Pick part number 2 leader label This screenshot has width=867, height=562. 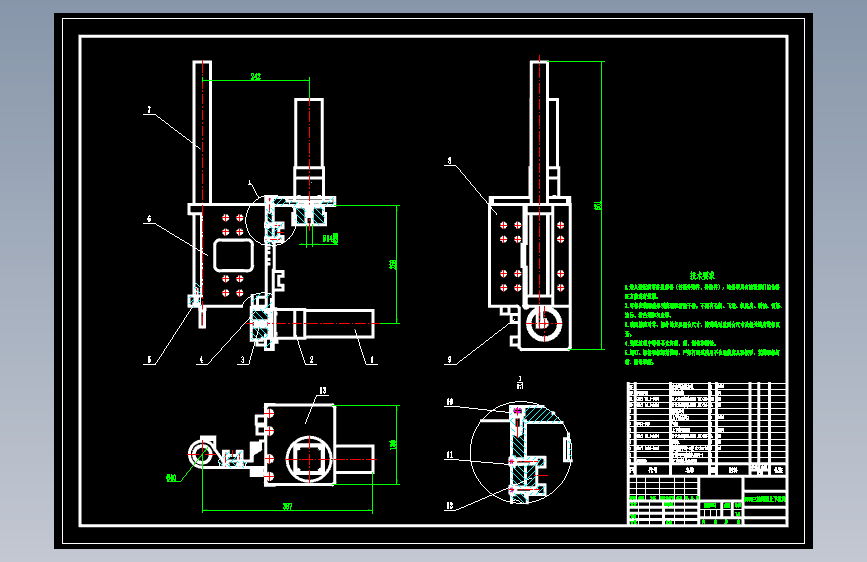pyautogui.click(x=311, y=360)
